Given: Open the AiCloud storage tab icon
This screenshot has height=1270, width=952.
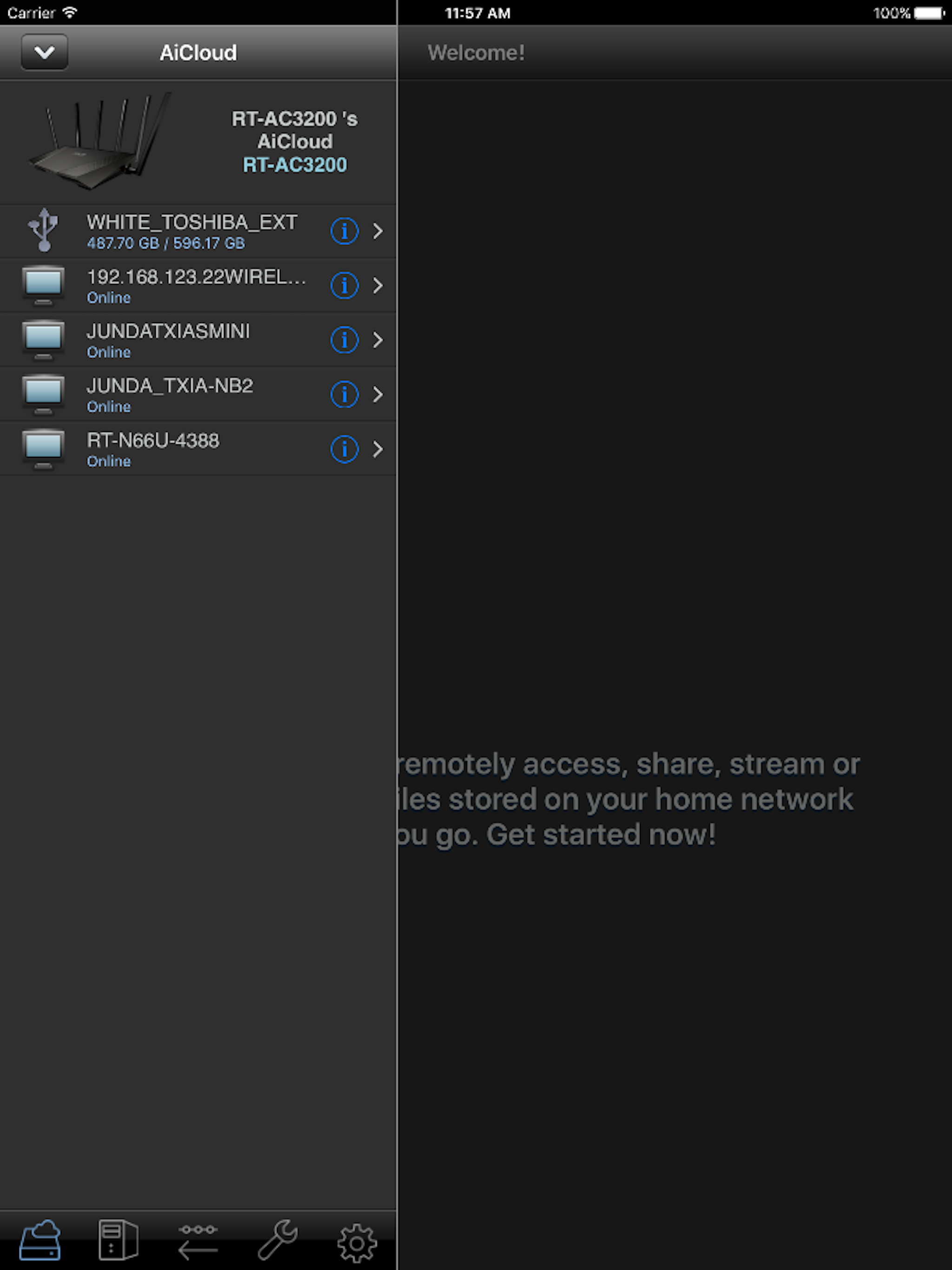Looking at the screenshot, I should coord(40,1240).
